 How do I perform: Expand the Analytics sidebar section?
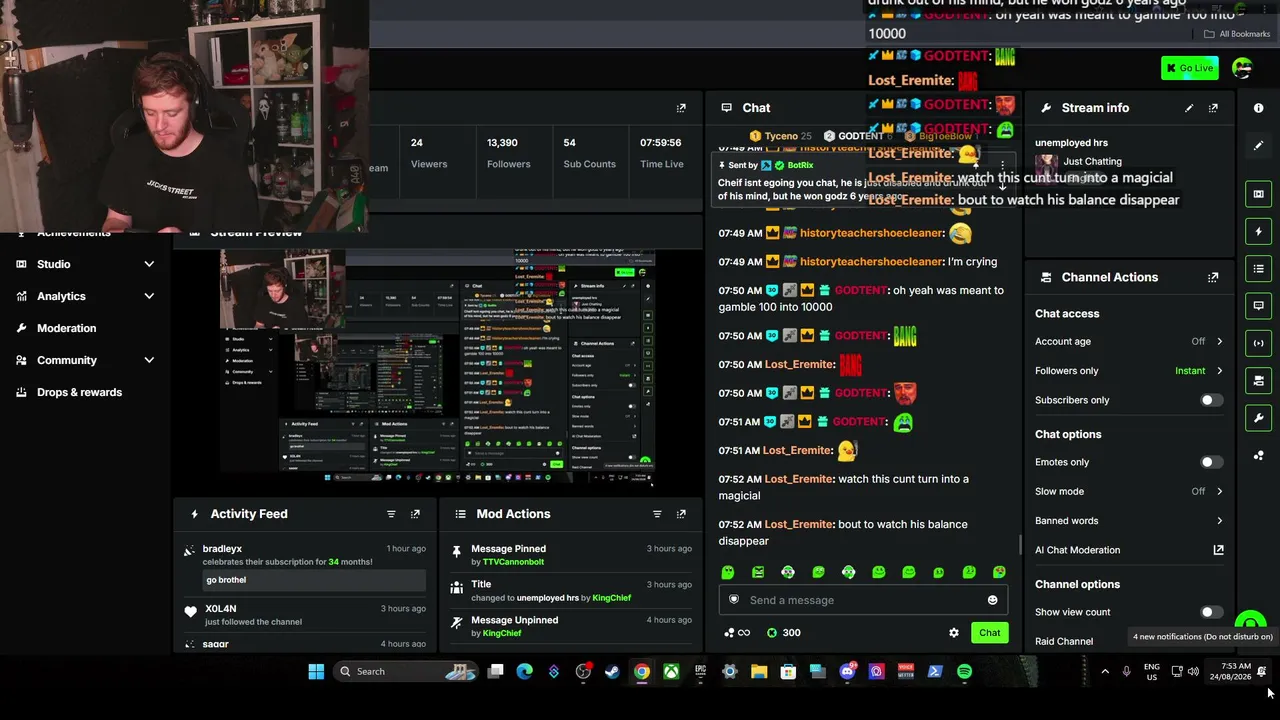(x=149, y=296)
